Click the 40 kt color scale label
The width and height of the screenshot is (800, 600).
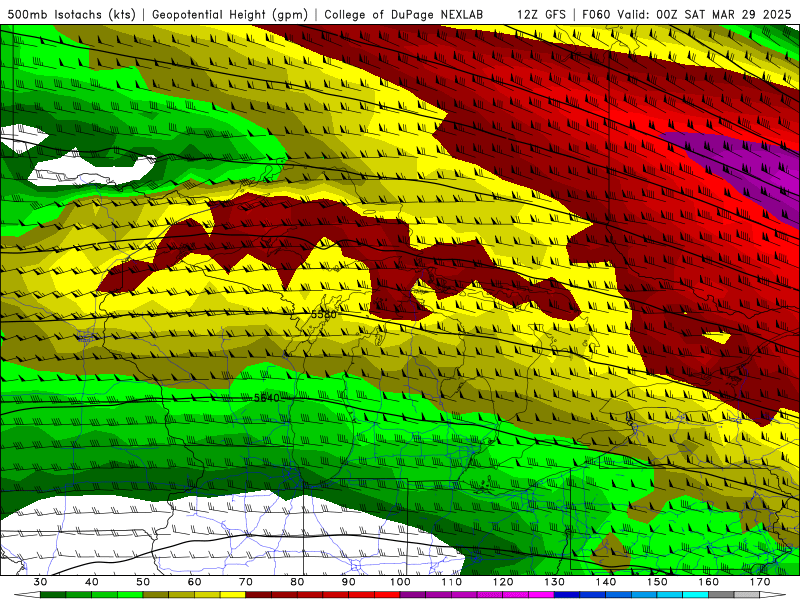(92, 582)
